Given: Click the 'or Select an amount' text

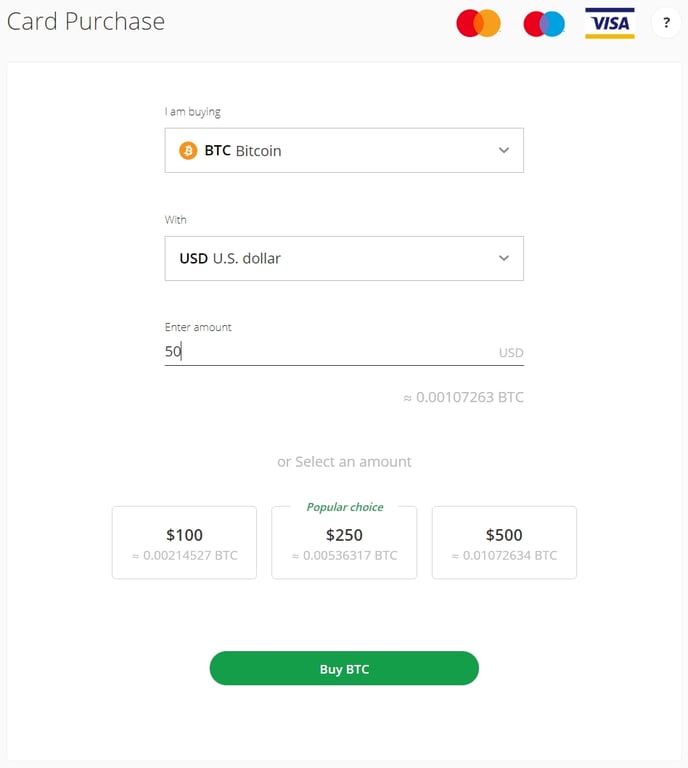Looking at the screenshot, I should tap(344, 462).
